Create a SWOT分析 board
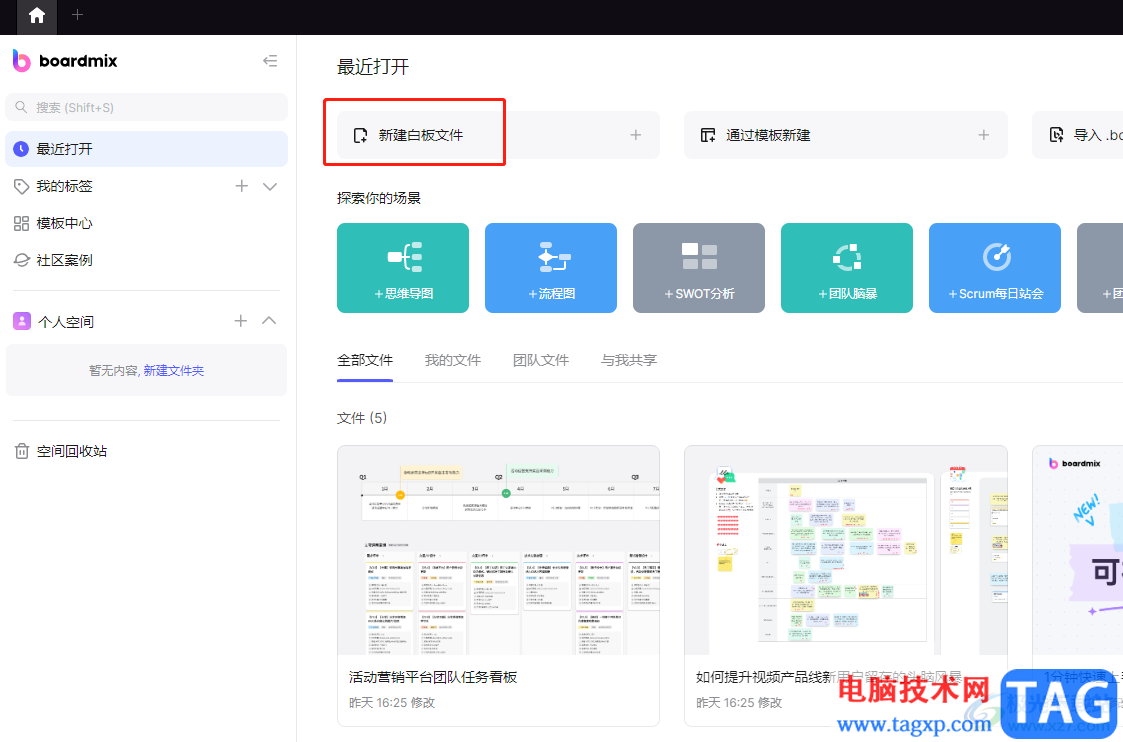 click(699, 268)
